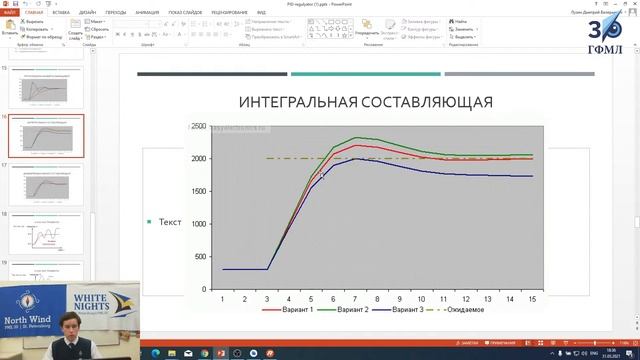The height and width of the screenshot is (360, 640).
Task: Open the Arrange (Упорядочить) dropdown arrow
Action: pos(367,38)
